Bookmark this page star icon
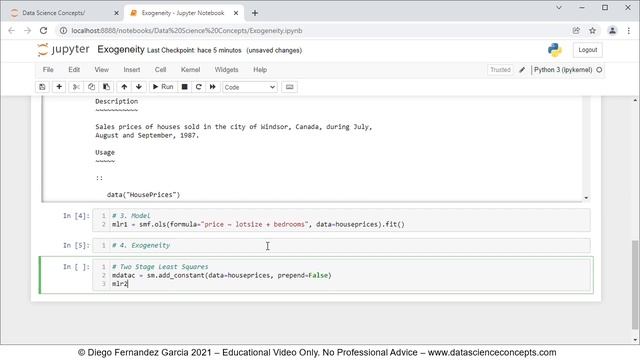Image resolution: width=640 pixels, height=360 pixels. [x=592, y=31]
